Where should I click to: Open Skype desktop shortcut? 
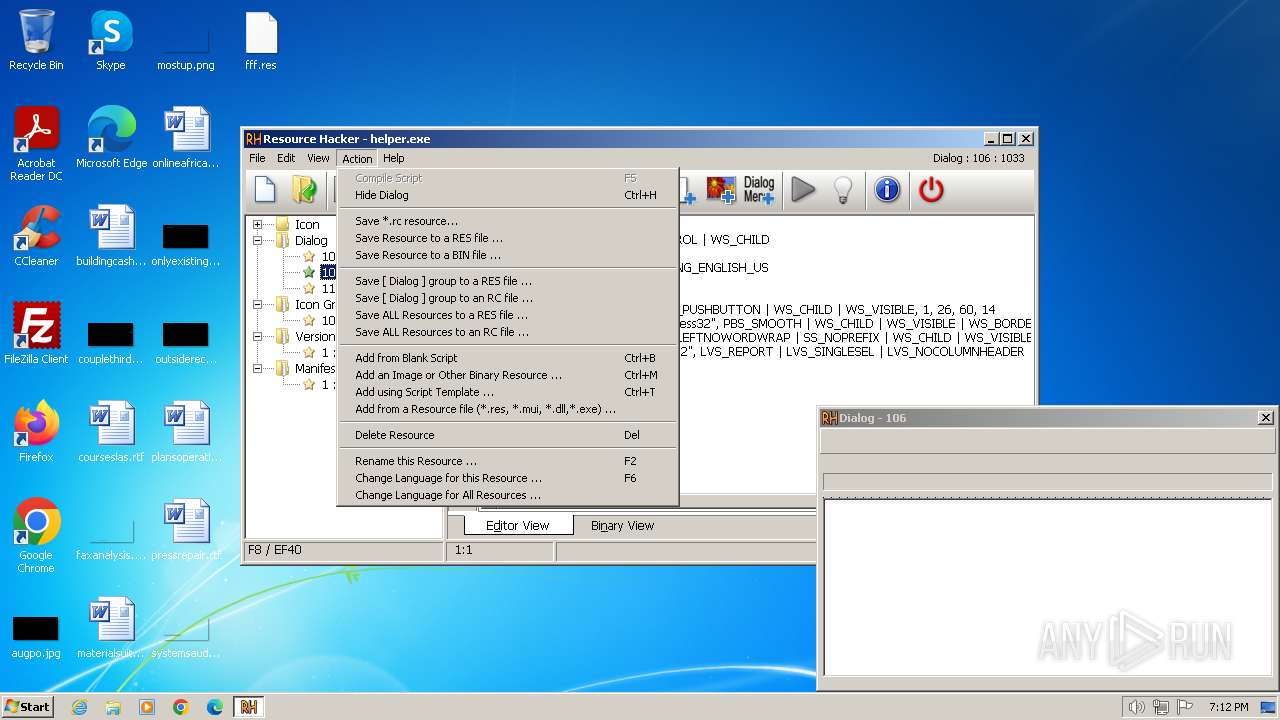tap(110, 41)
